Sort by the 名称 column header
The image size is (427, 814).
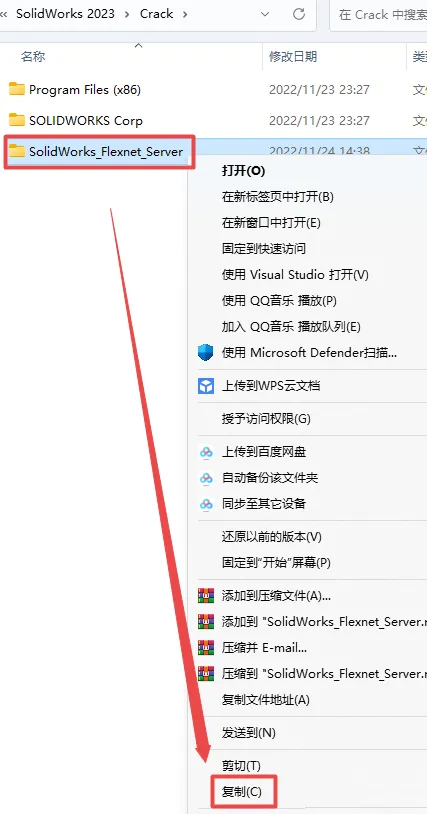tap(33, 57)
